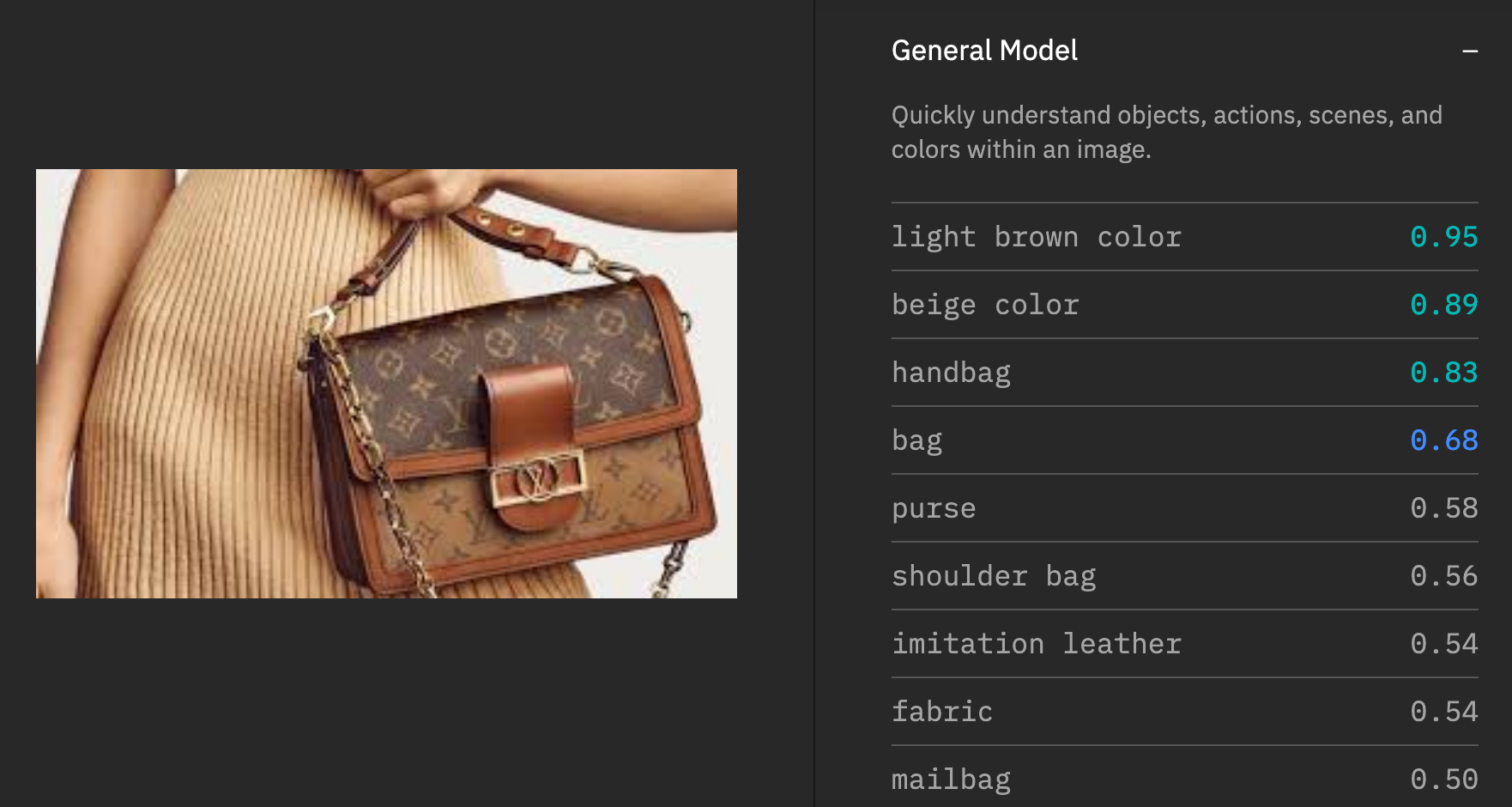Click the 'imitation leather' label
The image size is (1512, 807).
pos(1037,644)
